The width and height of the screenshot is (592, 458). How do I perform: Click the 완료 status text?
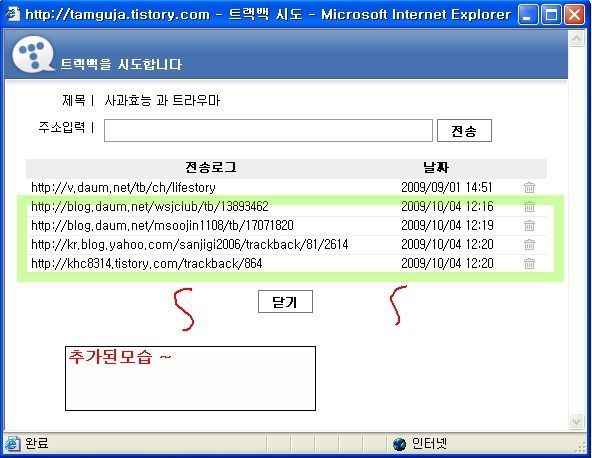point(37,443)
